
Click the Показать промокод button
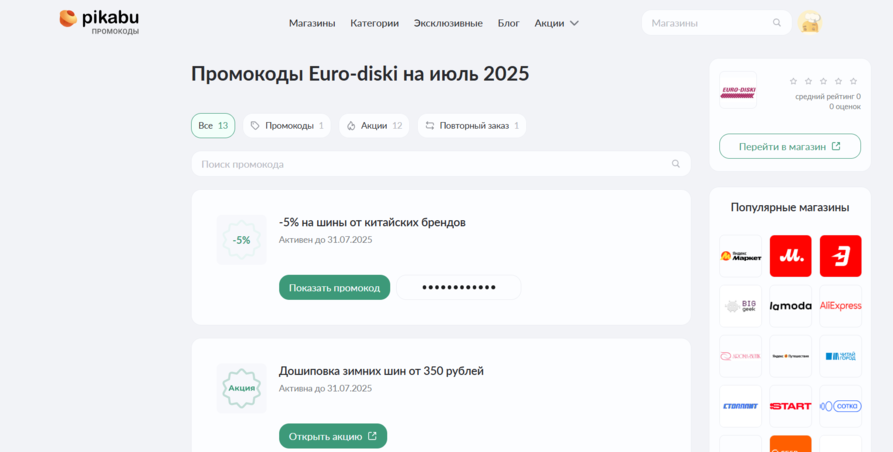(x=334, y=287)
